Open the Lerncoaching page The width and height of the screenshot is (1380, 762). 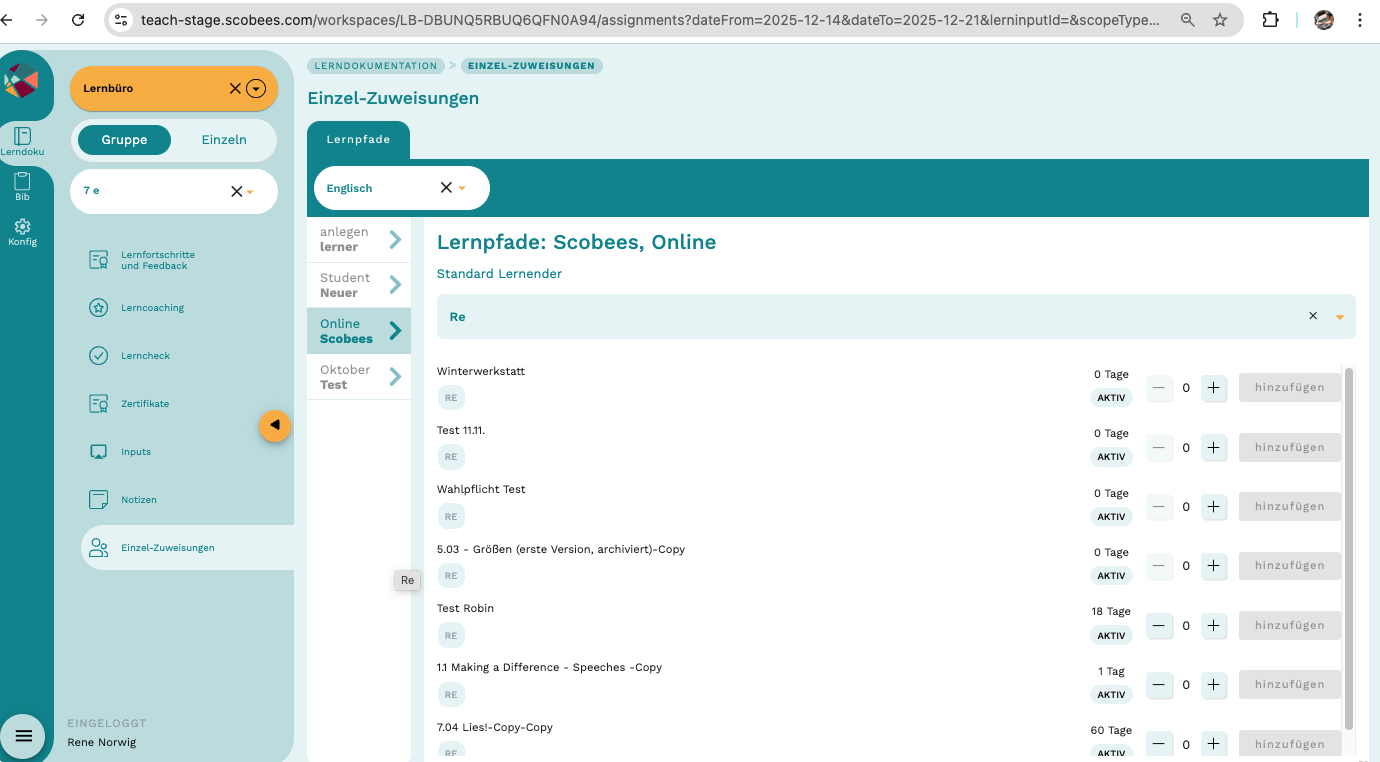coord(152,308)
